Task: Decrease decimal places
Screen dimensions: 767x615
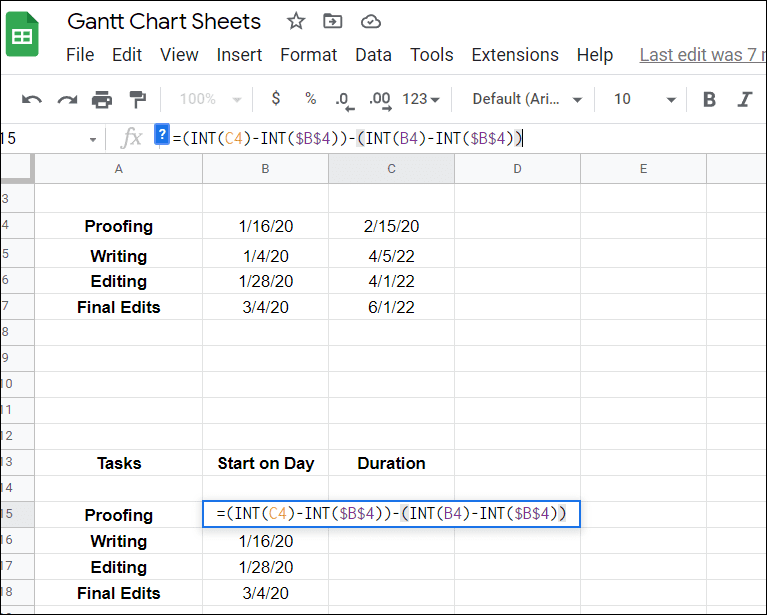Action: [344, 101]
